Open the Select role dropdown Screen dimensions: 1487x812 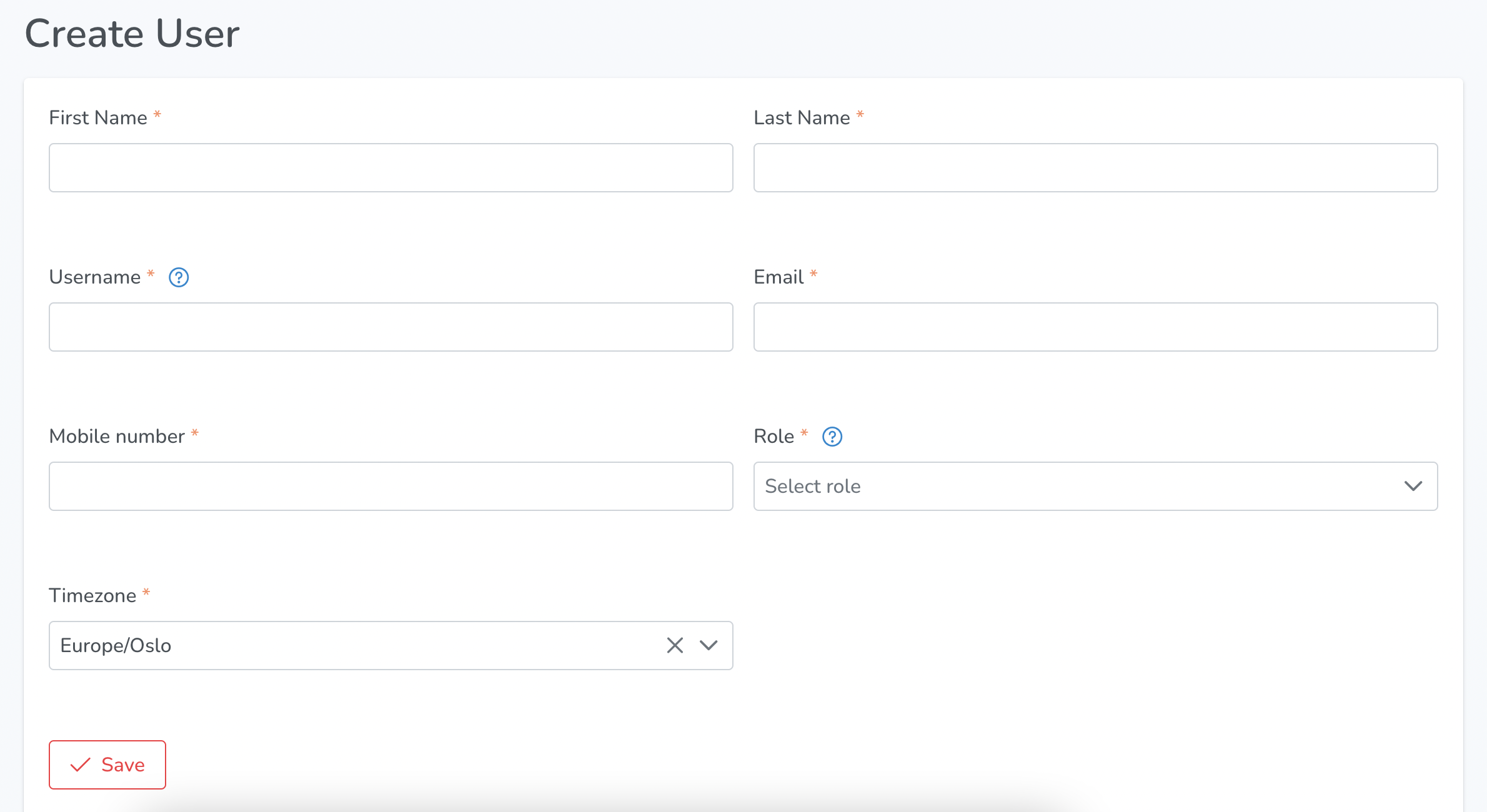pyautogui.click(x=1095, y=486)
